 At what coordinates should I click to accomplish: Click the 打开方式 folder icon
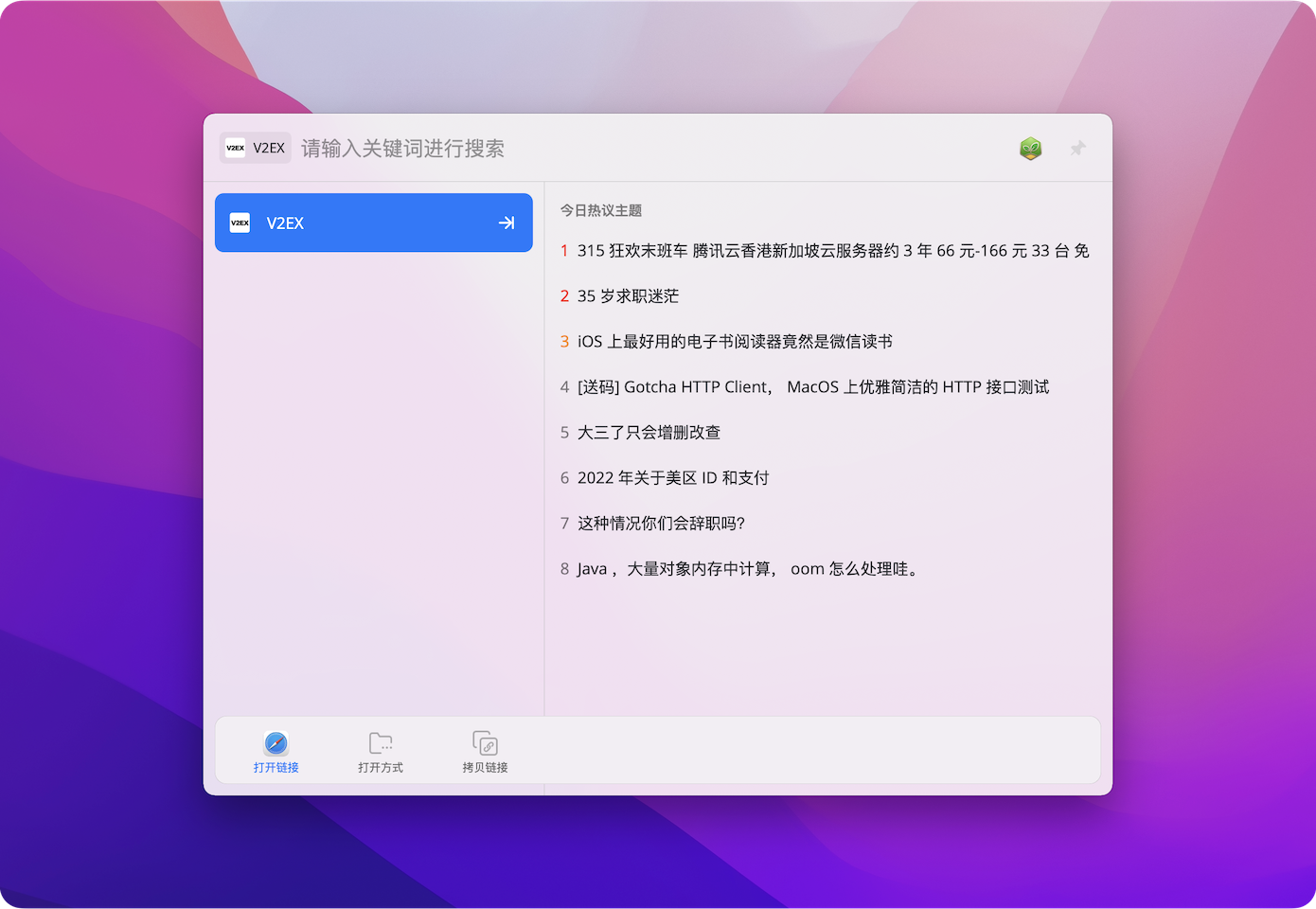381,743
